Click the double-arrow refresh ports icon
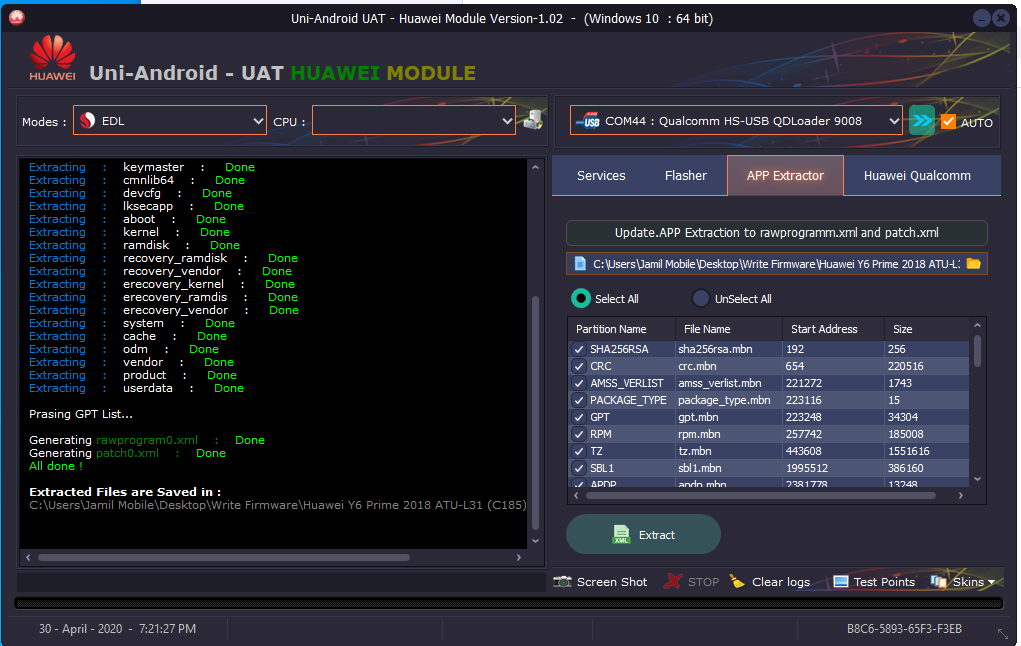This screenshot has height=646, width=1021. click(x=921, y=120)
